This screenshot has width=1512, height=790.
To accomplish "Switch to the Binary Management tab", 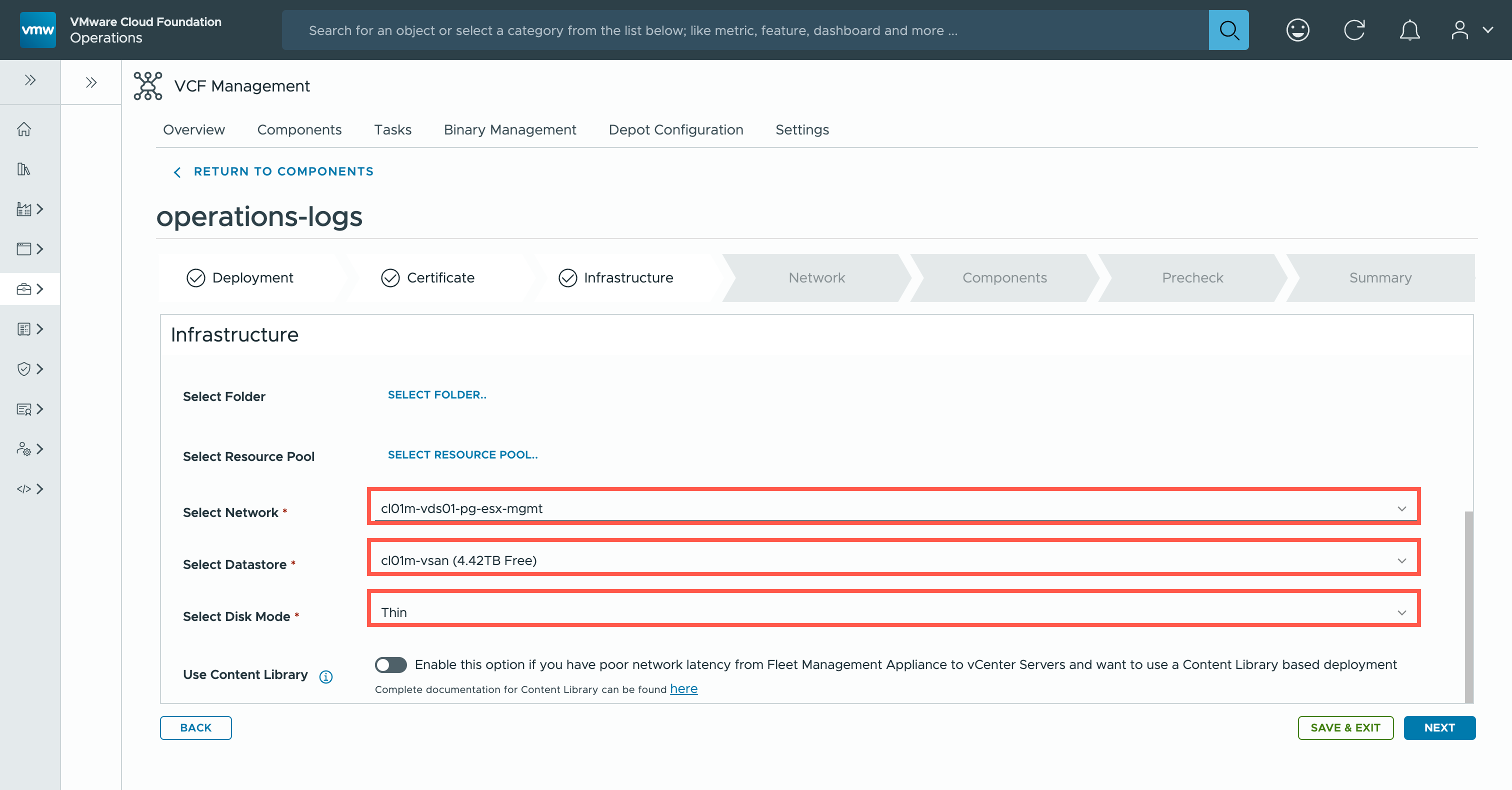I will (x=509, y=129).
